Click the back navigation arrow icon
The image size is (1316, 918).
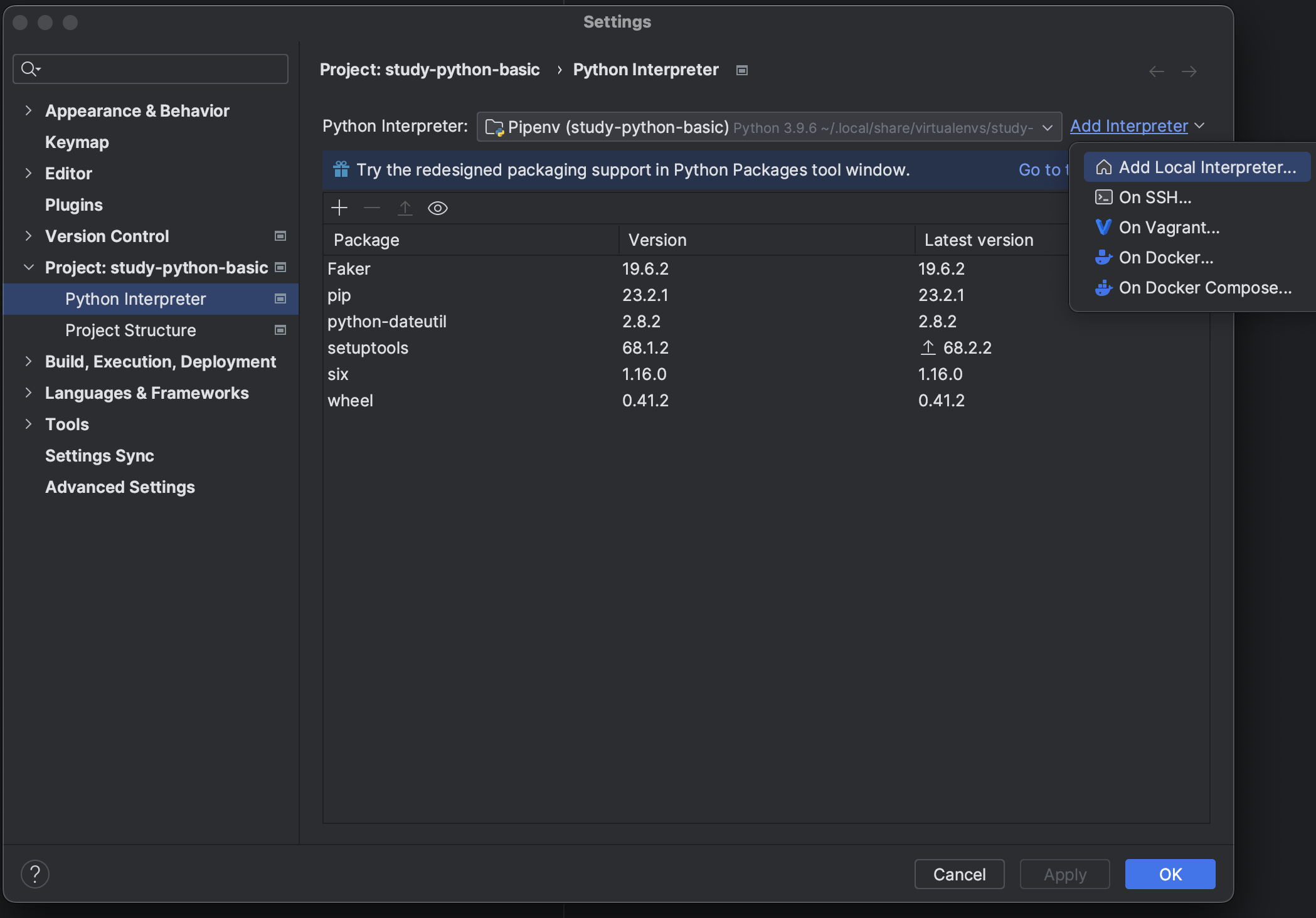pyautogui.click(x=1156, y=71)
